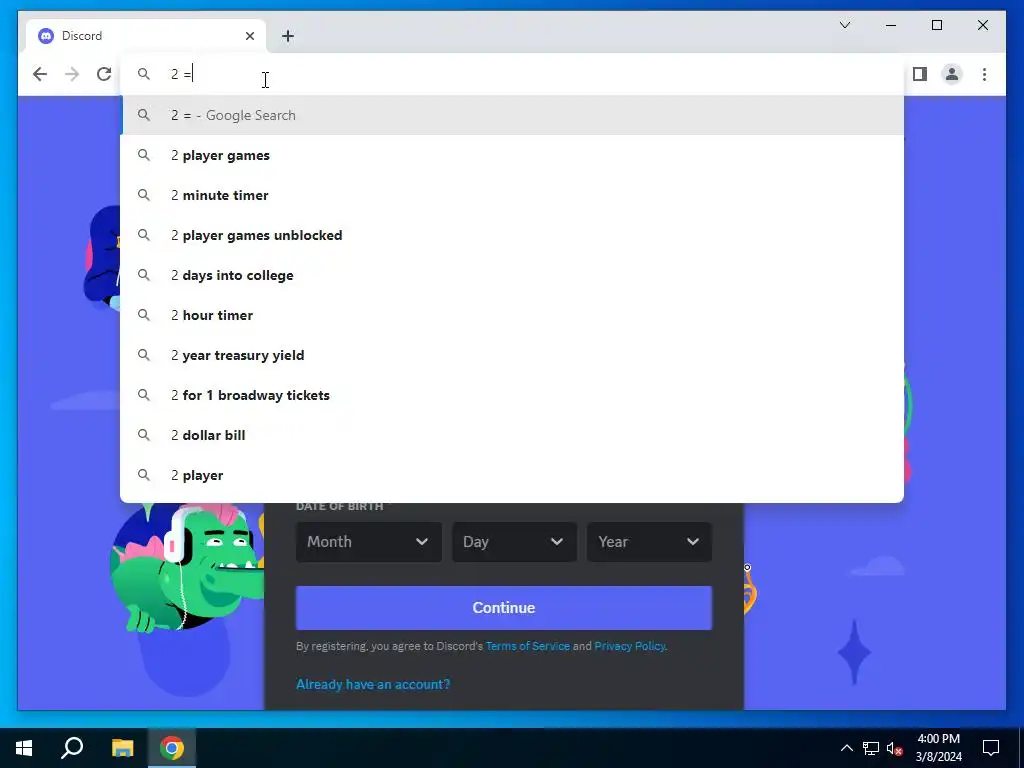Image resolution: width=1024 pixels, height=768 pixels.
Task: Open the Day date of birth dropdown
Action: point(514,542)
